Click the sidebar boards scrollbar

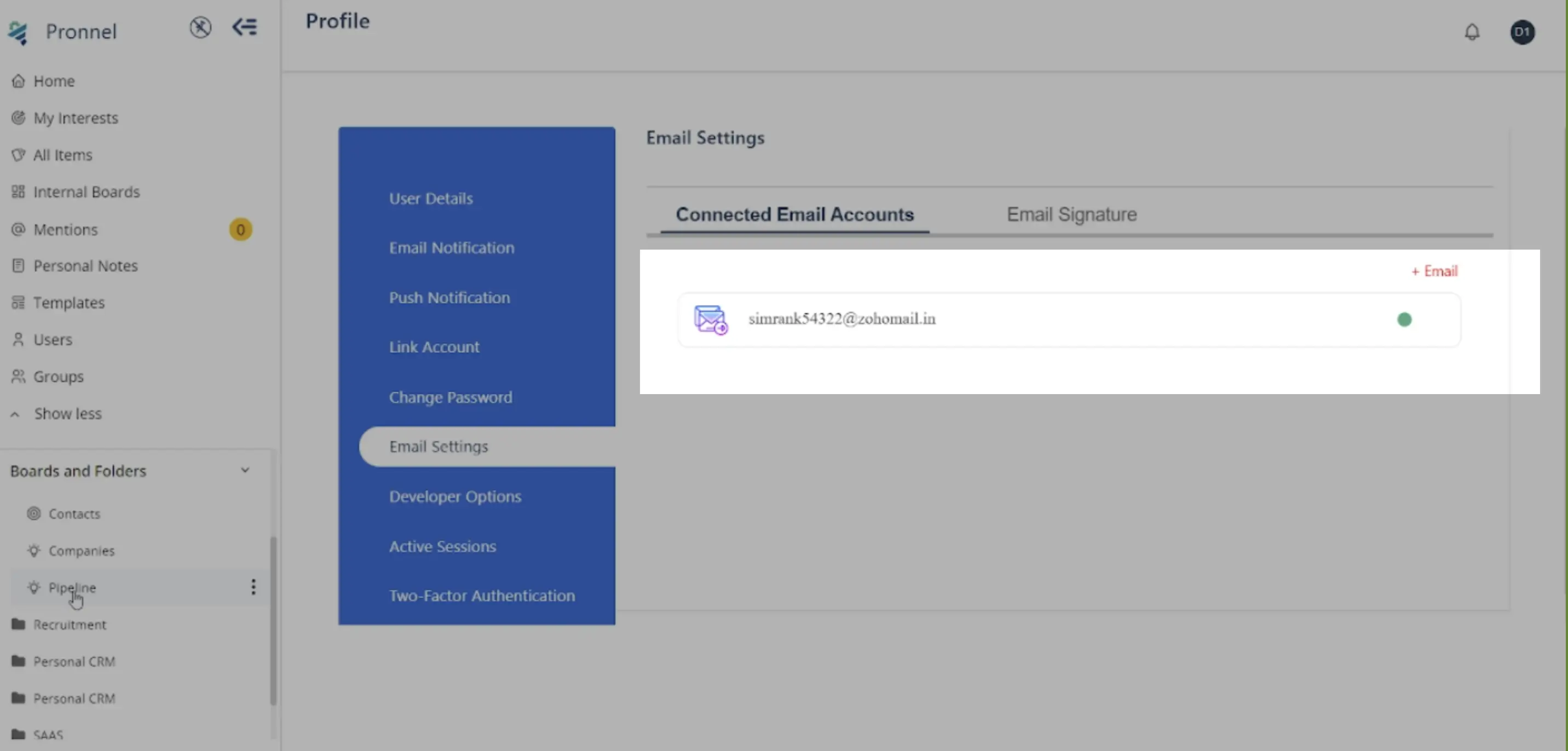[273, 621]
